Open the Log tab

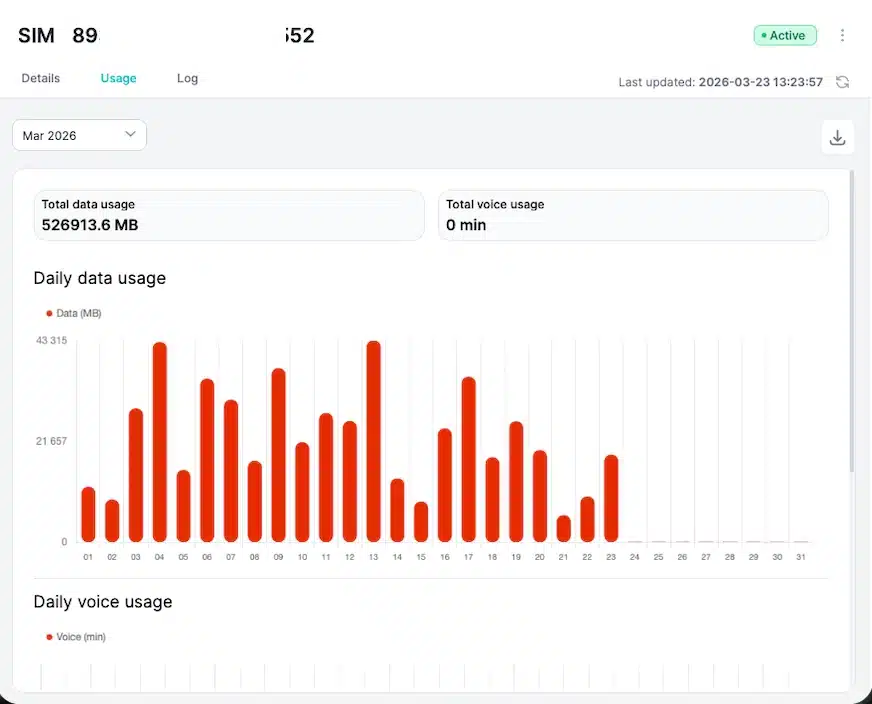coord(187,78)
